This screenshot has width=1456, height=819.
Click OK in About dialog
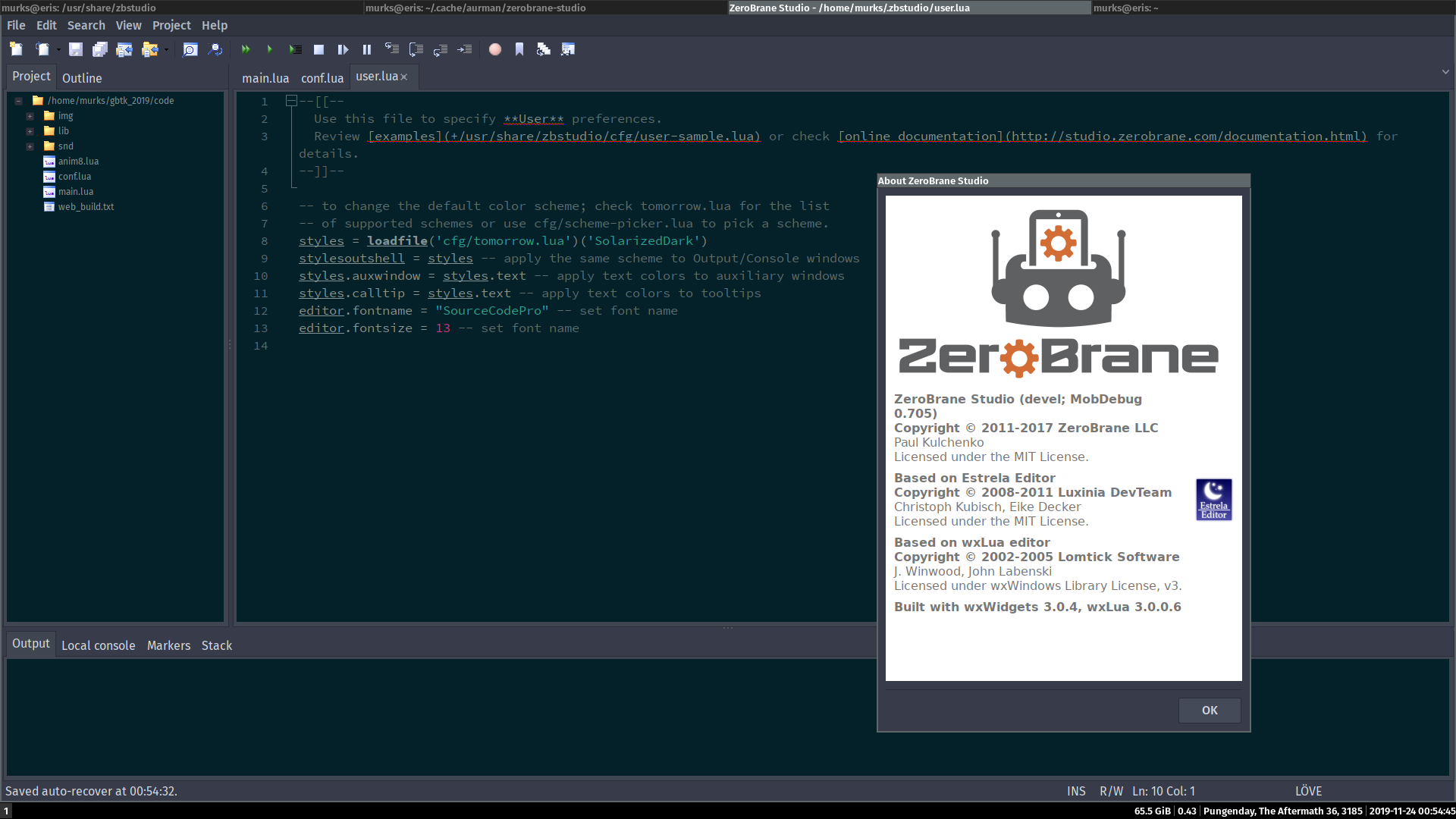pos(1210,711)
